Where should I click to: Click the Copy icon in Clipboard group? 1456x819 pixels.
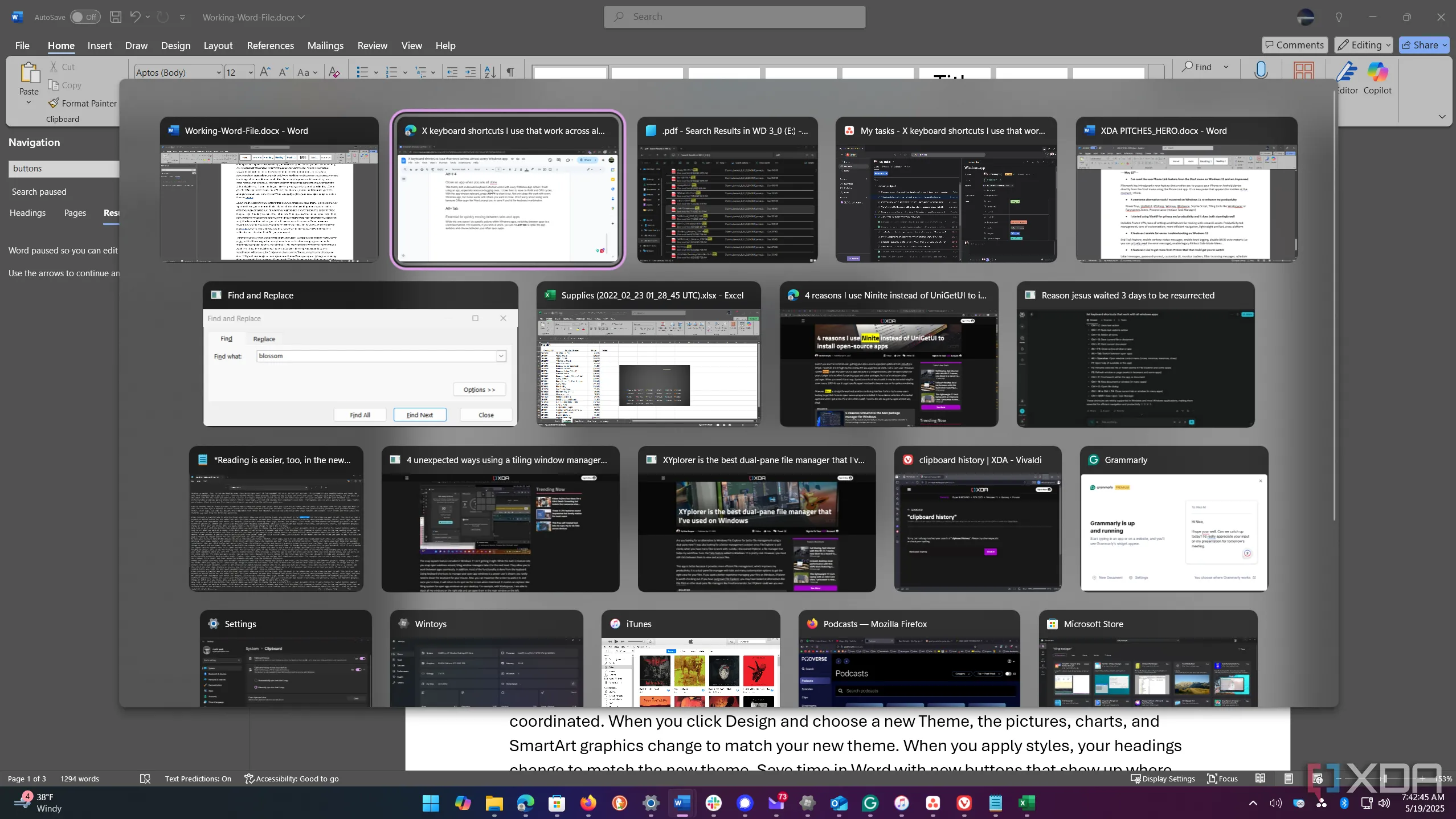click(54, 85)
